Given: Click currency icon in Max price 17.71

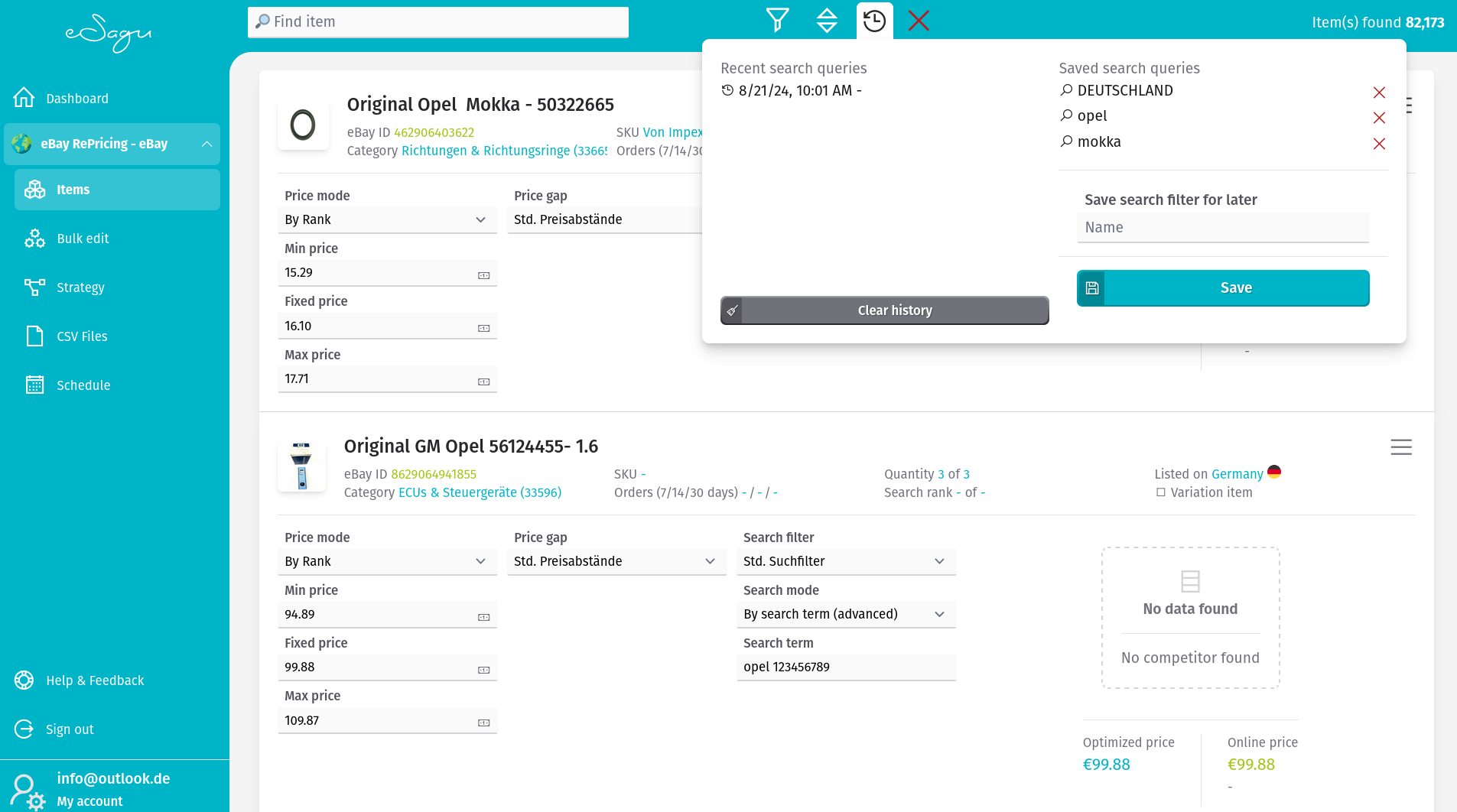Looking at the screenshot, I should (x=484, y=382).
